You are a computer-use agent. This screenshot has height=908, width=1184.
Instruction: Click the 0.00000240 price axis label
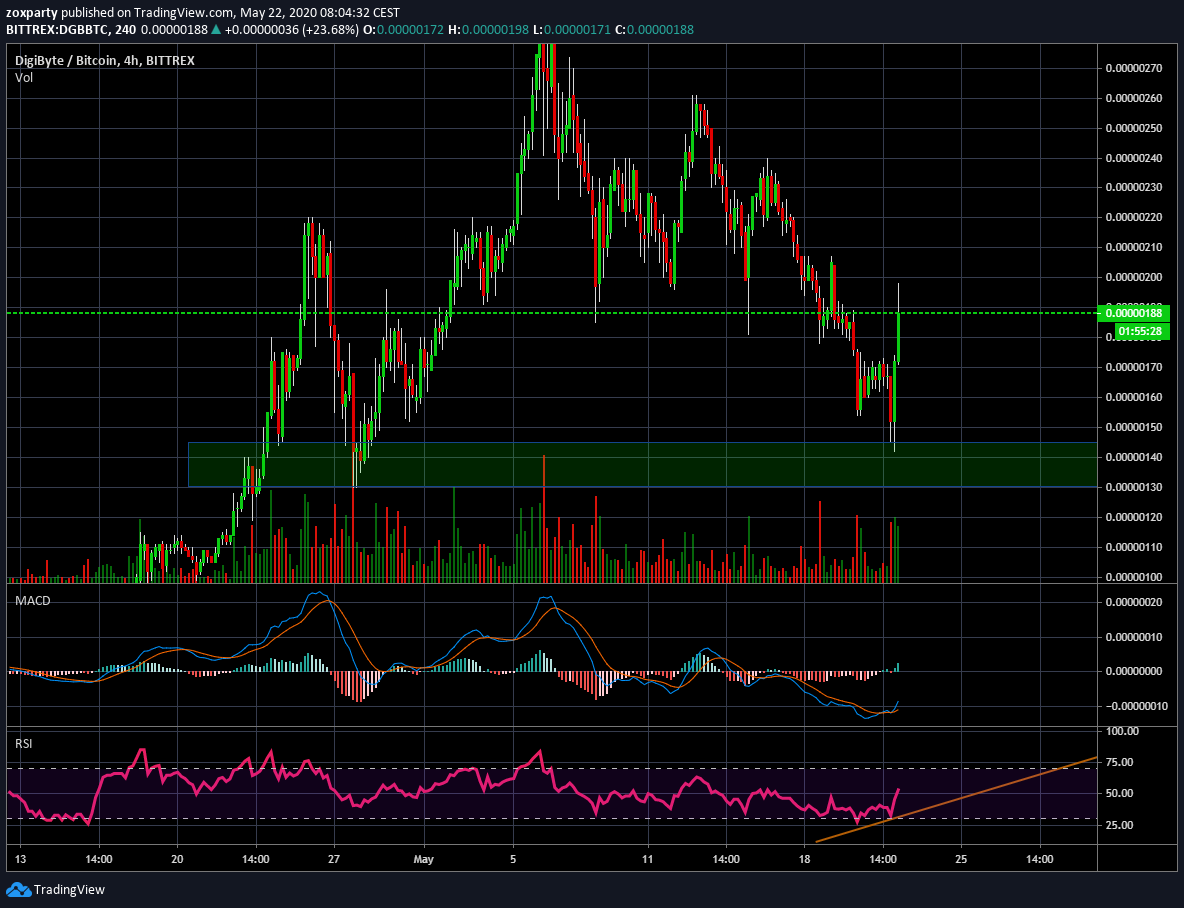(x=1133, y=158)
